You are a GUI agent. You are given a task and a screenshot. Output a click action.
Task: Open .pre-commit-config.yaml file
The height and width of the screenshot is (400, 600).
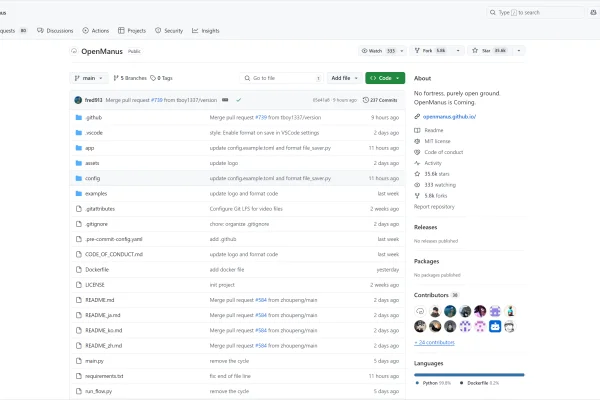coord(114,239)
